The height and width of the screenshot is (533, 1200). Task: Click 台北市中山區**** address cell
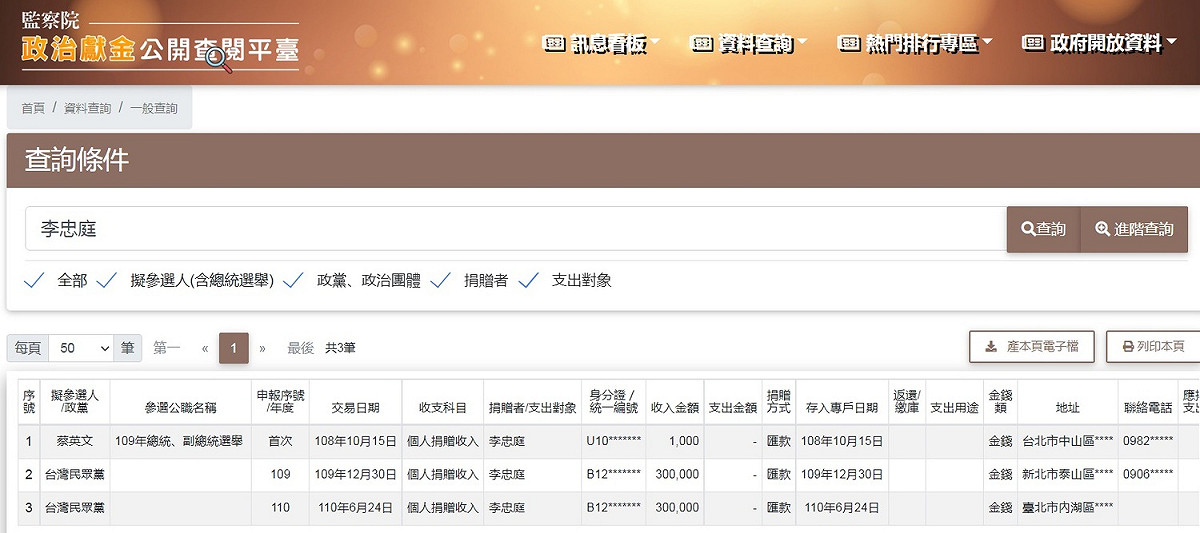click(1067, 441)
